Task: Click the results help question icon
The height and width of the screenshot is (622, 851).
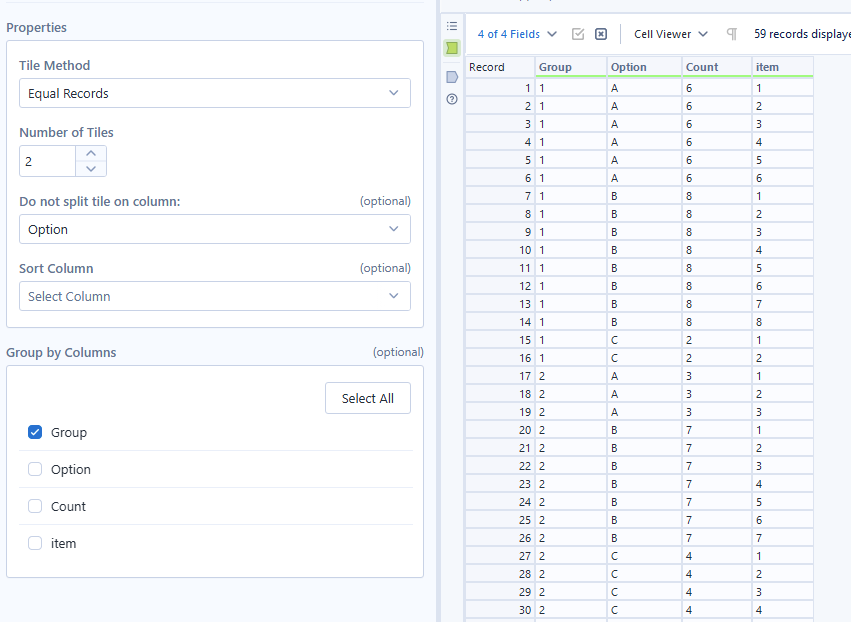Action: (x=452, y=99)
